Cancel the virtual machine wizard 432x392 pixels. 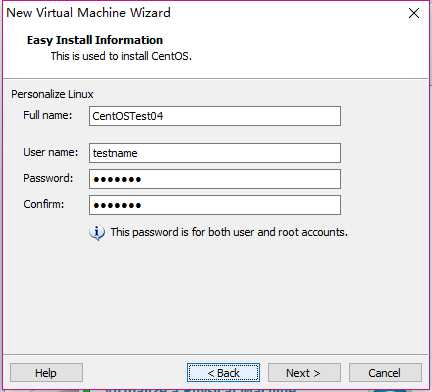[x=385, y=373]
